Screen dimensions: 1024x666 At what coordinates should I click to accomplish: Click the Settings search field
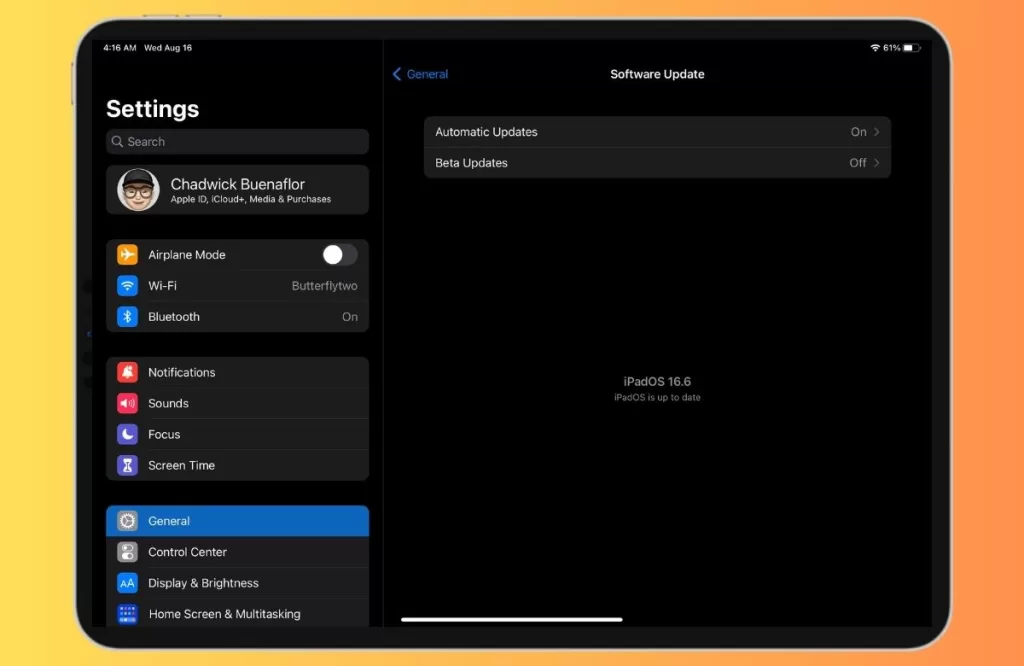click(238, 142)
